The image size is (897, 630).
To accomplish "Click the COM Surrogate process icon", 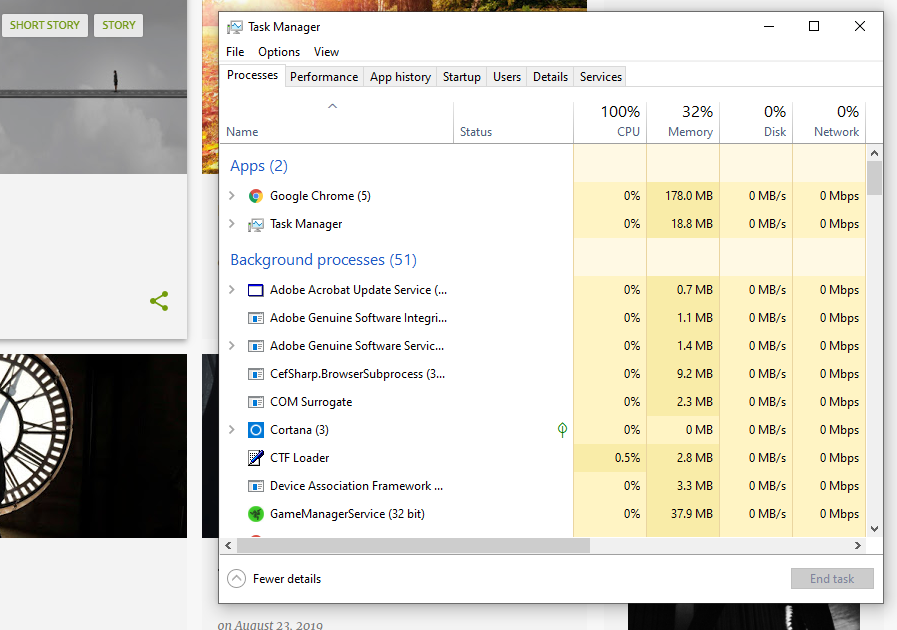I will pyautogui.click(x=256, y=402).
